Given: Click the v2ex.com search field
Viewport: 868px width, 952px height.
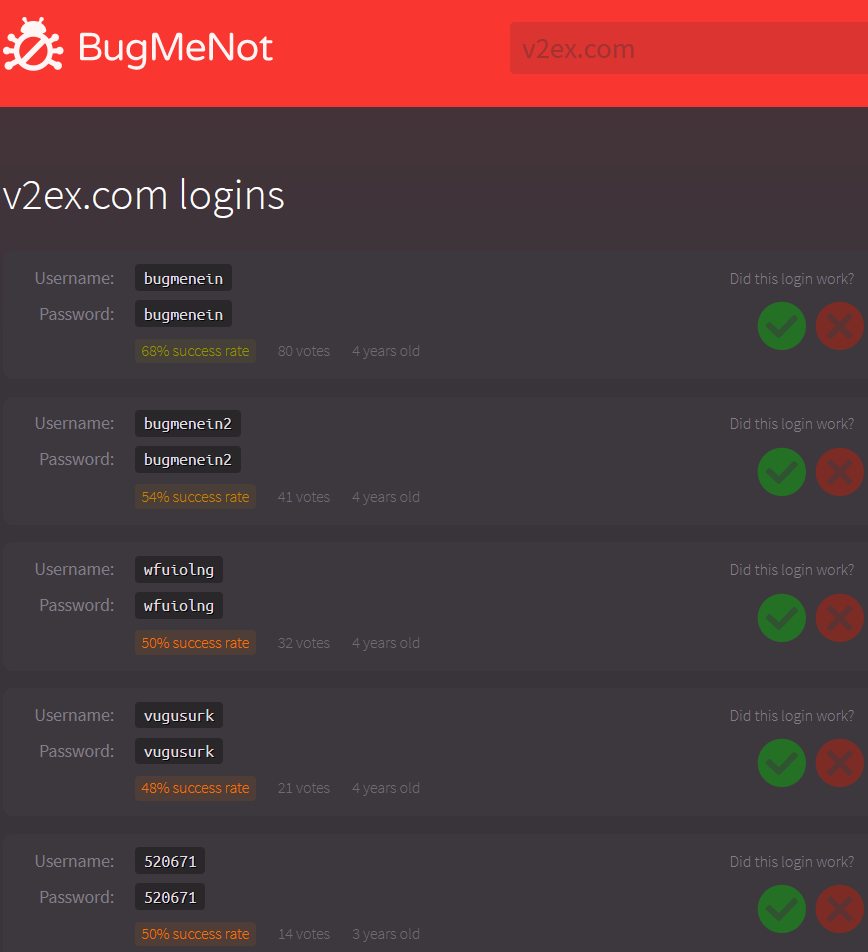Looking at the screenshot, I should tap(688, 49).
